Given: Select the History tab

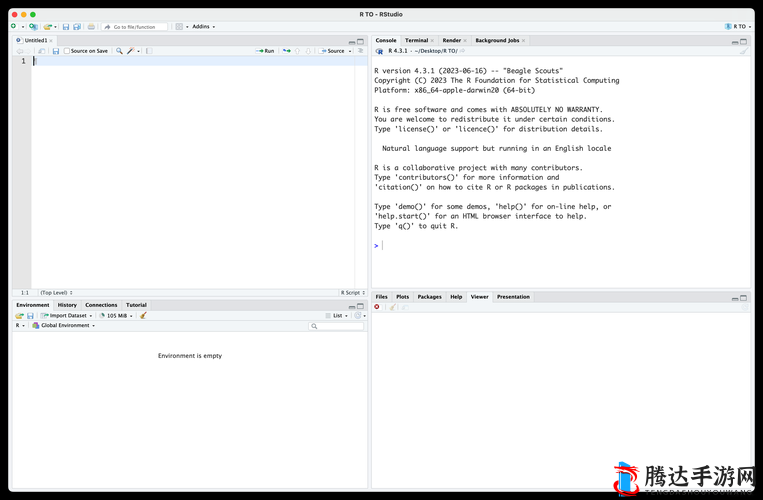Looking at the screenshot, I should tap(67, 305).
